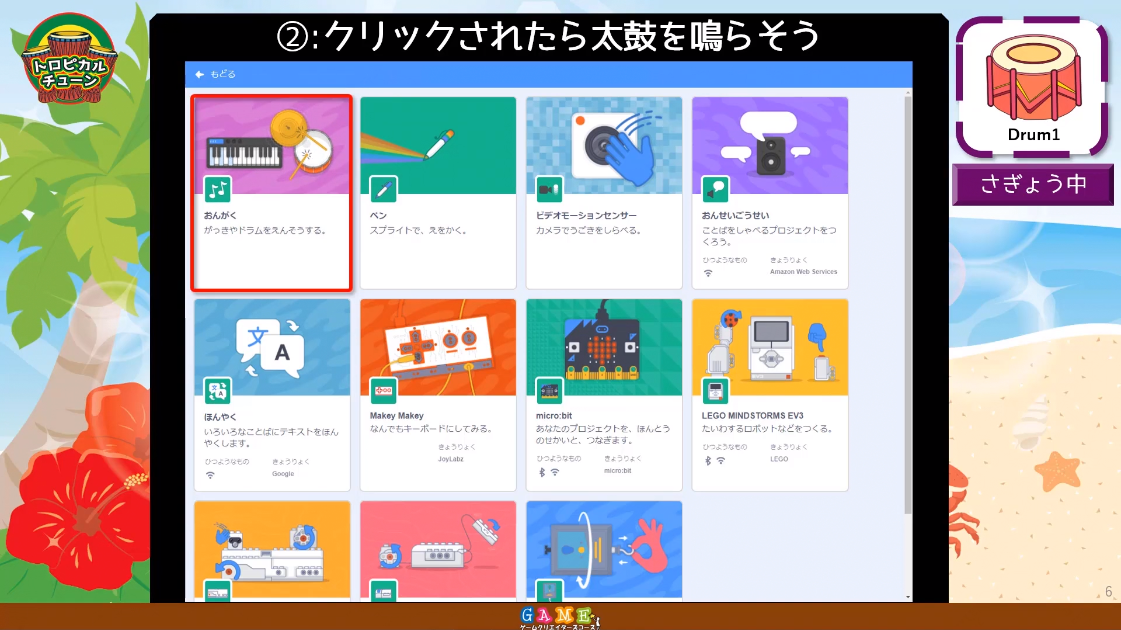Click the Makey Makey badge icon
This screenshot has width=1121, height=630.
(383, 391)
